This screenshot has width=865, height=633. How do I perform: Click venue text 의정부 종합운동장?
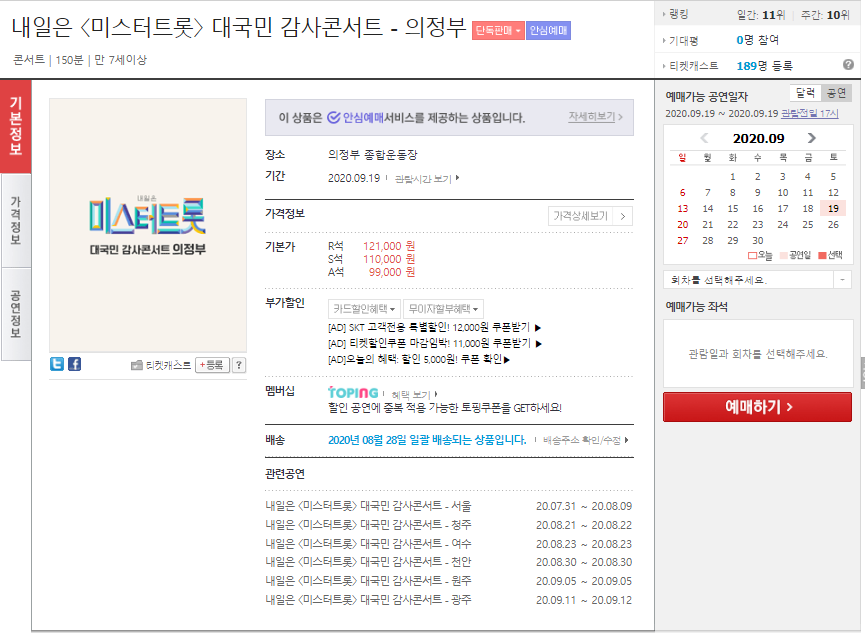point(373,155)
